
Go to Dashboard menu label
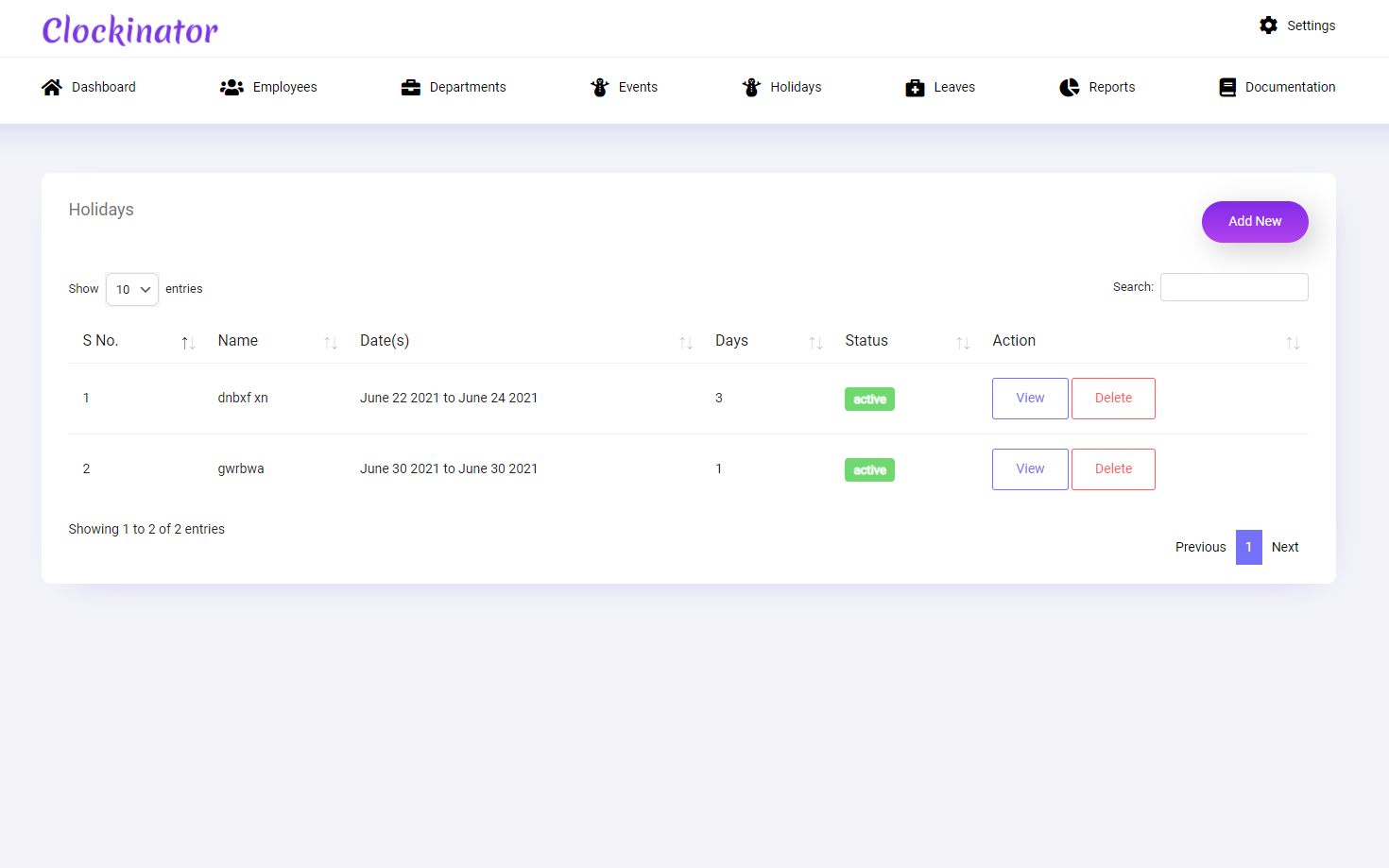click(x=104, y=87)
